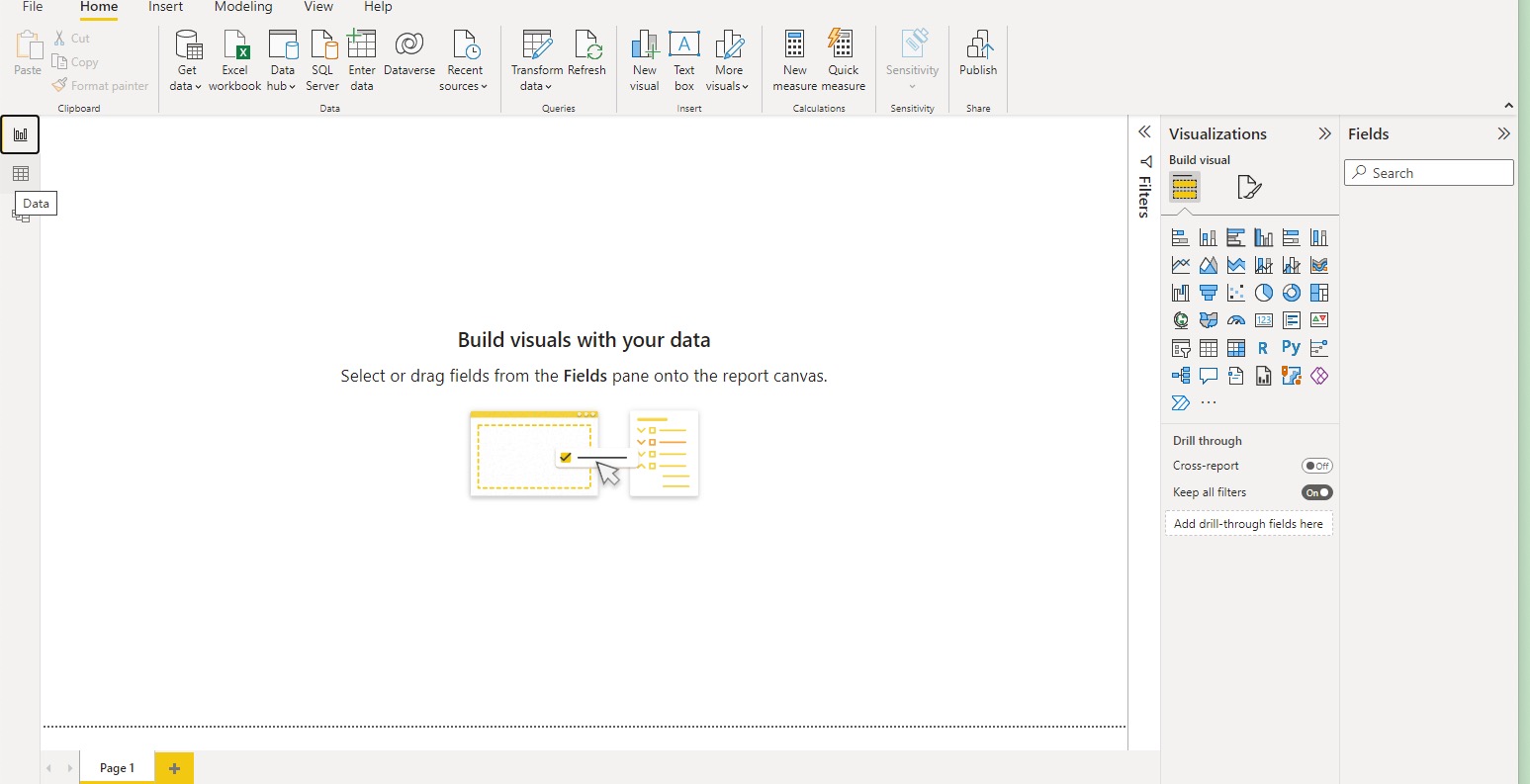
Task: Create a Quick measure
Action: click(844, 60)
